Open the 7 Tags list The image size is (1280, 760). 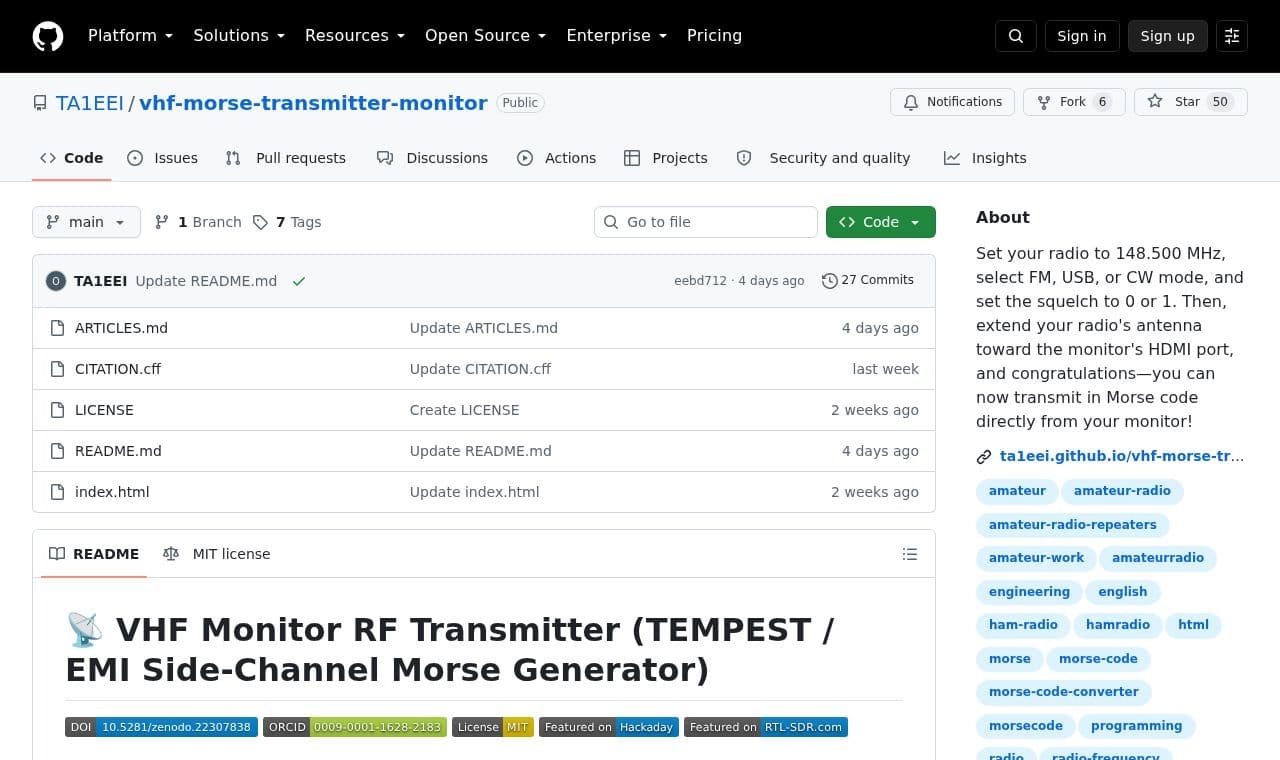[287, 222]
